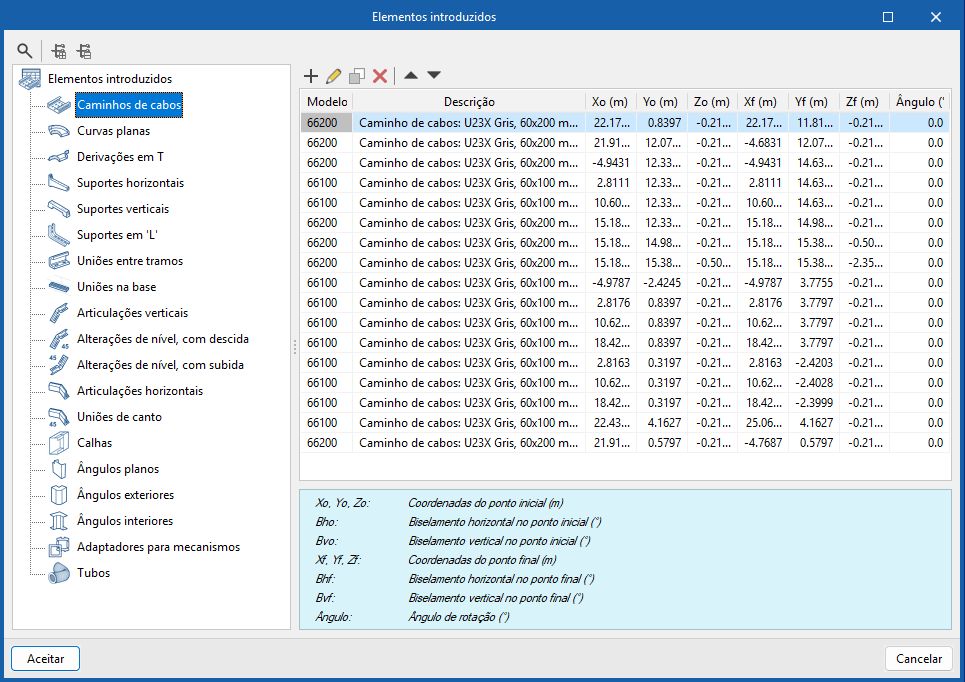
Task: Click the collapse all tree icon
Action: (x=84, y=50)
